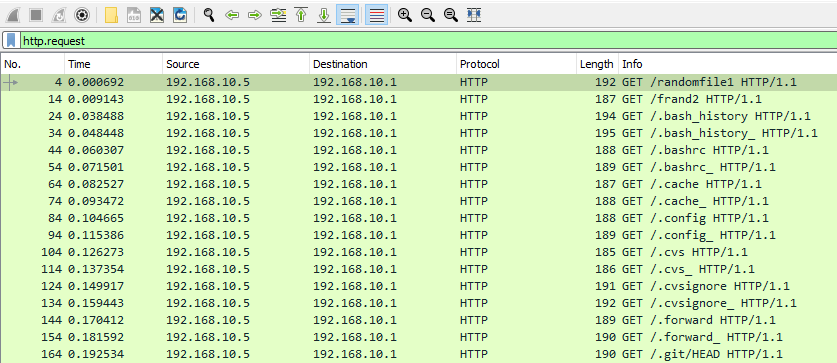
Task: Go to specified packet
Action: 278,15
